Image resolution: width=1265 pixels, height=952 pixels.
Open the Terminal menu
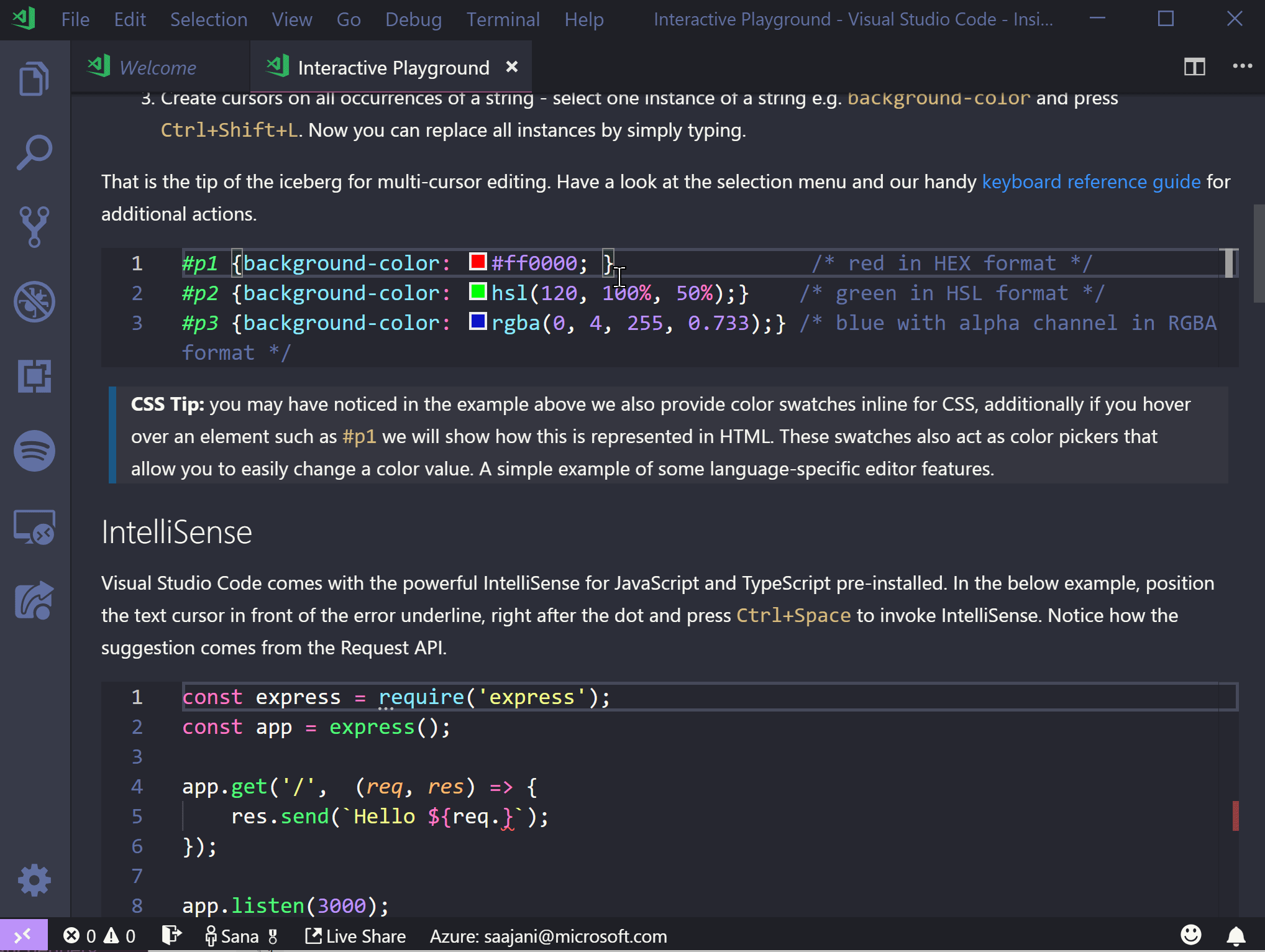coord(503,19)
